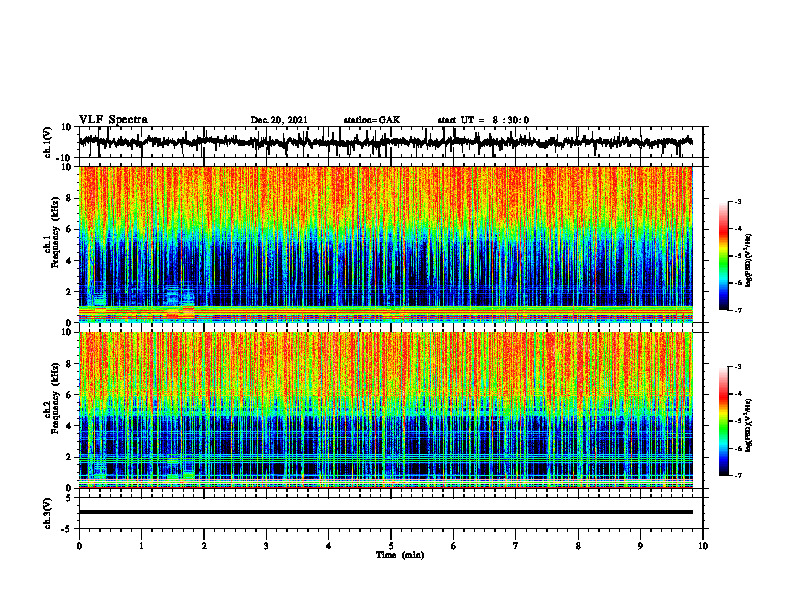792x612 pixels.
Task: Click the ch.1 frequency axis "8" tick label
Action: coord(69,198)
